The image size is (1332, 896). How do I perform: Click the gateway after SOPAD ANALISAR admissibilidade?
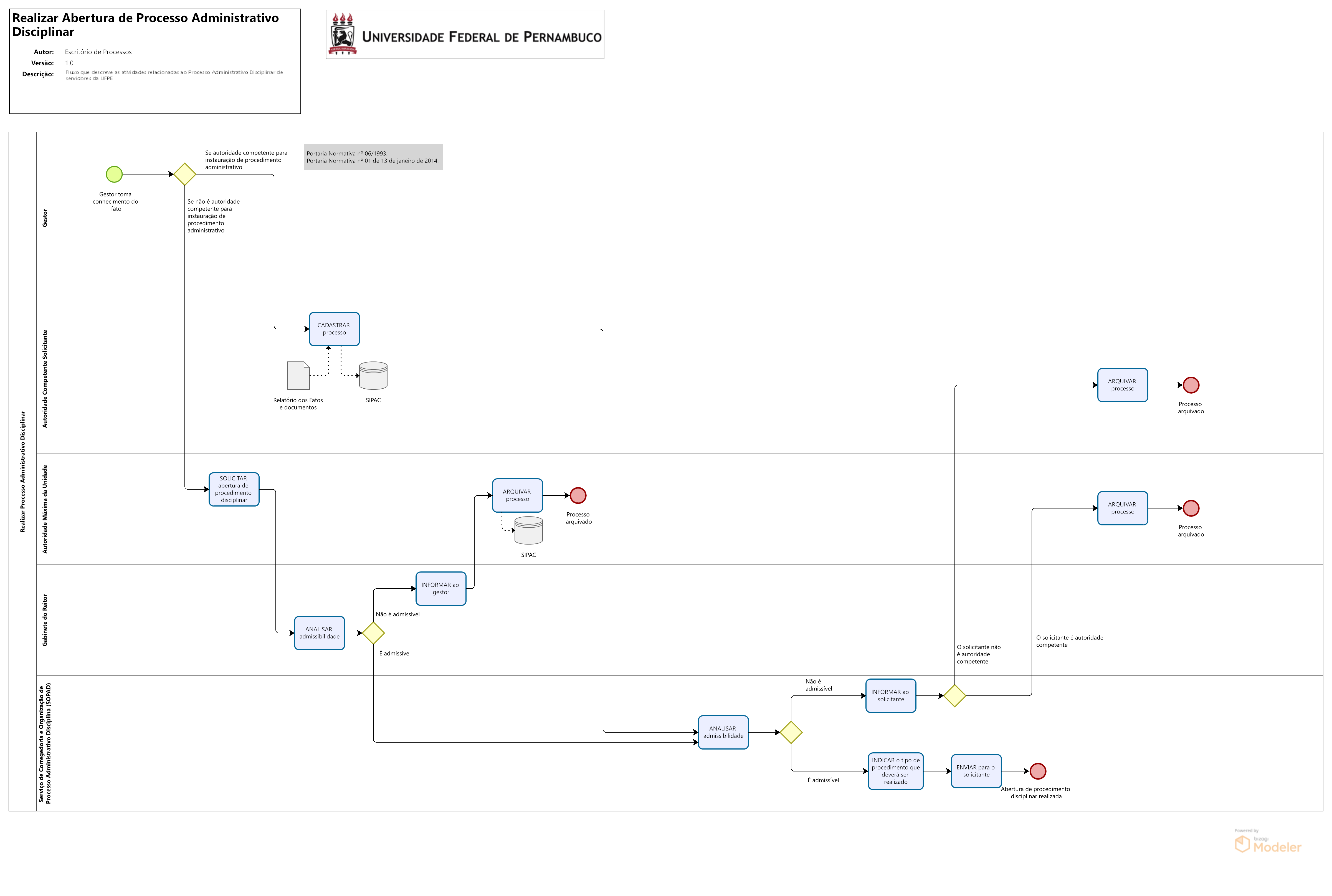[x=791, y=733]
